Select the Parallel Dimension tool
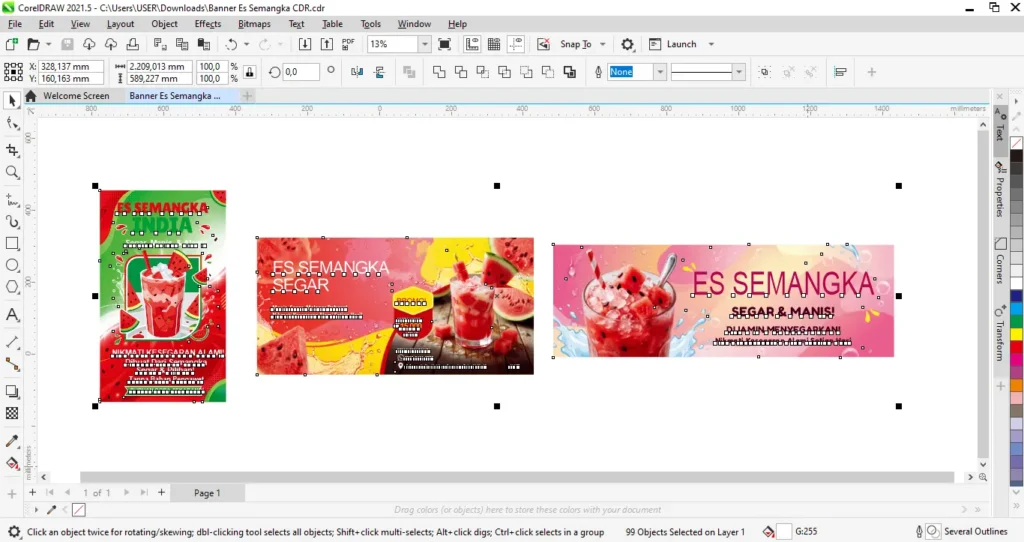 (12, 342)
